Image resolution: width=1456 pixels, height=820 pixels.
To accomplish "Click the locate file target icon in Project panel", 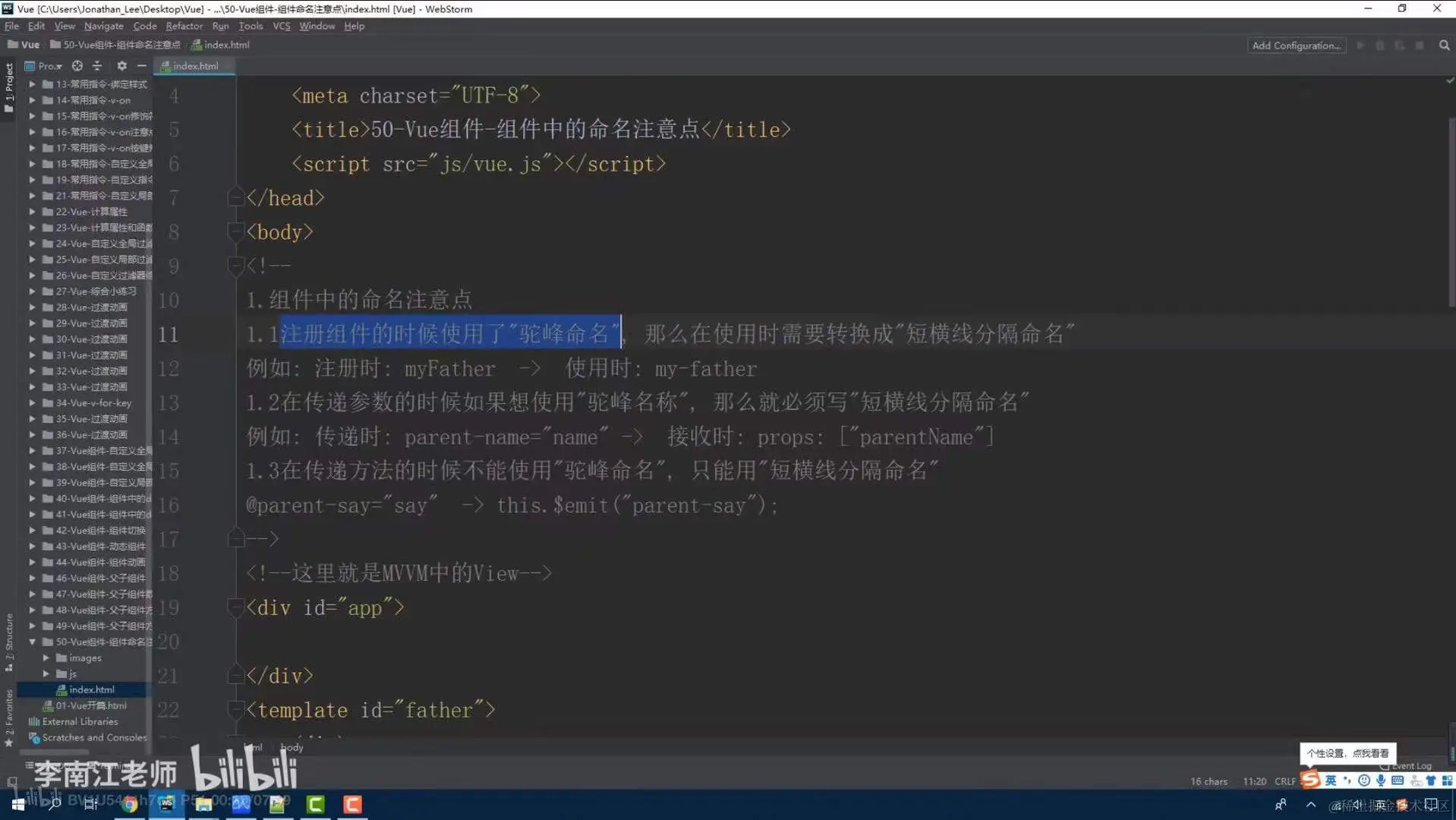I will pyautogui.click(x=77, y=66).
